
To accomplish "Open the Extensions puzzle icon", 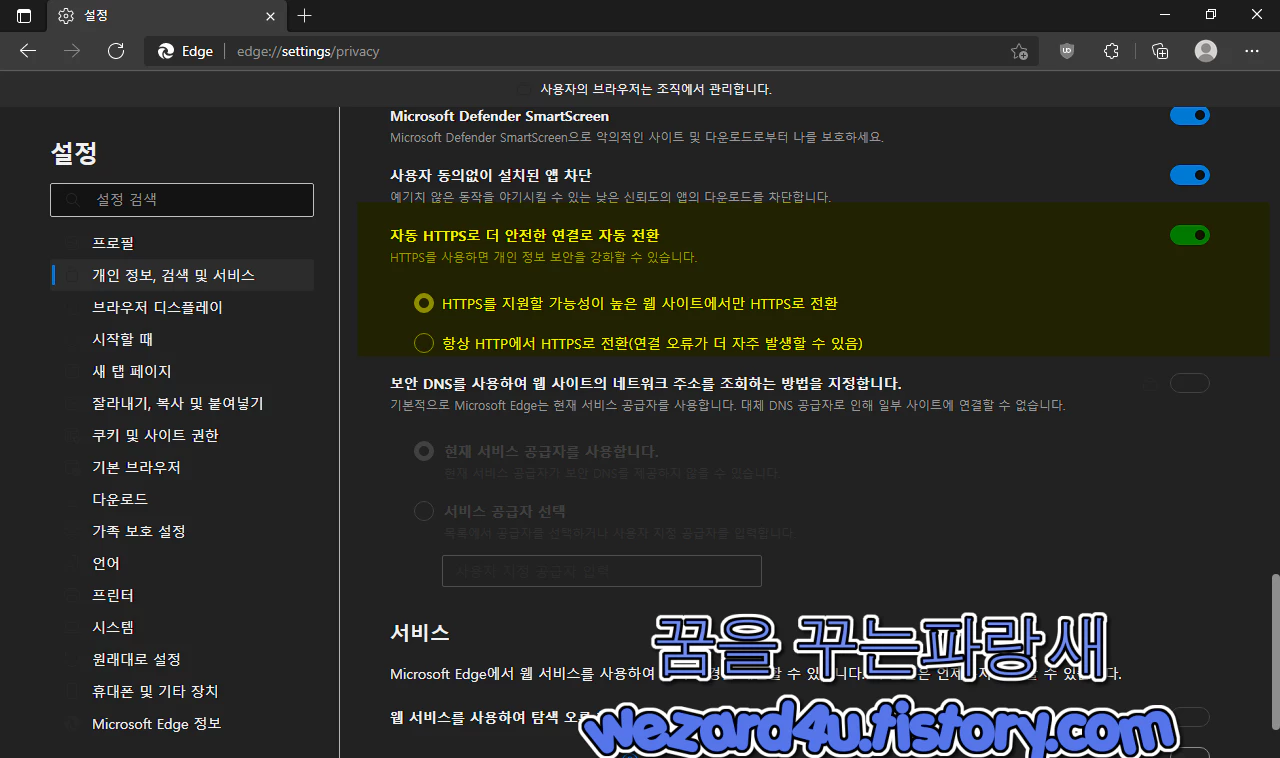I will pyautogui.click(x=1111, y=51).
